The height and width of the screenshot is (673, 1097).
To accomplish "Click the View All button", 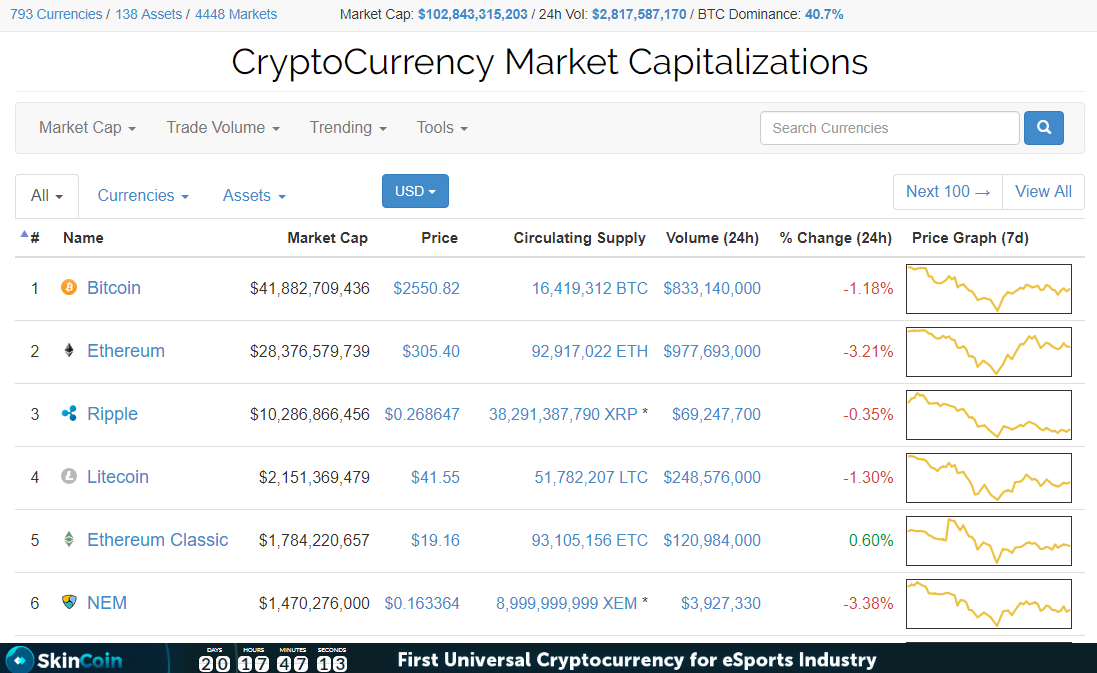I will pyautogui.click(x=1043, y=192).
